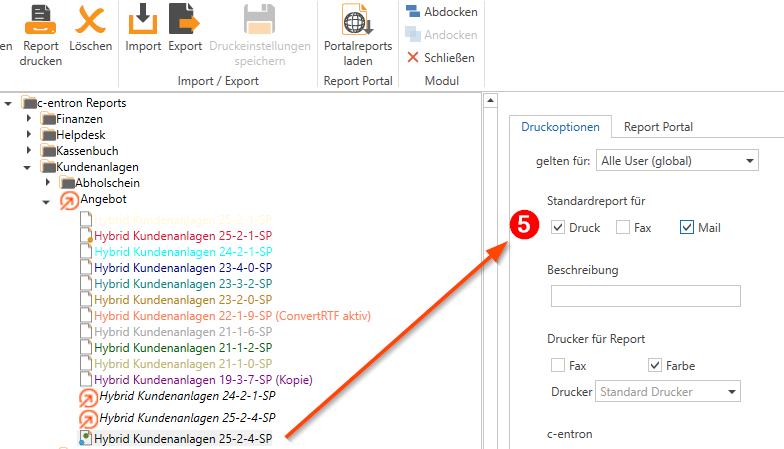Expand the Finanzen tree node

coord(28,118)
